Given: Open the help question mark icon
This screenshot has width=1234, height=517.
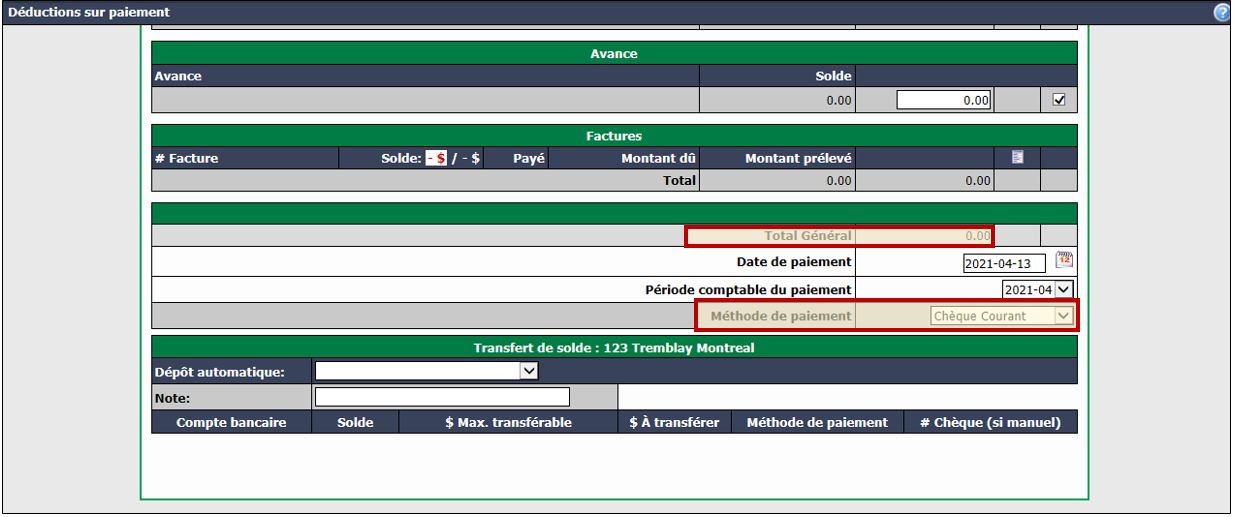Looking at the screenshot, I should click(1222, 12).
